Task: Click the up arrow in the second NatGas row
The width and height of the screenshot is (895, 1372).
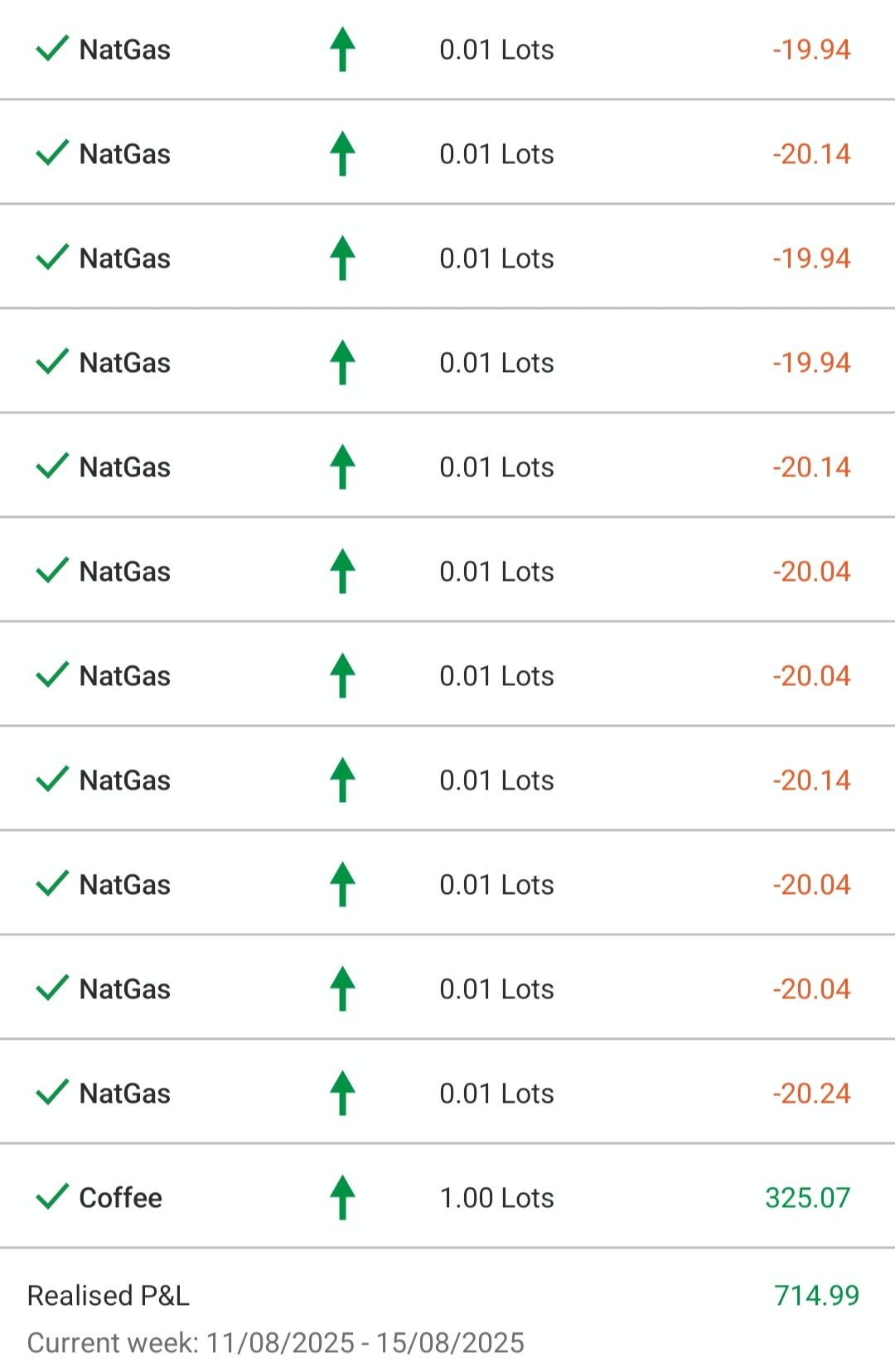Action: click(x=342, y=153)
